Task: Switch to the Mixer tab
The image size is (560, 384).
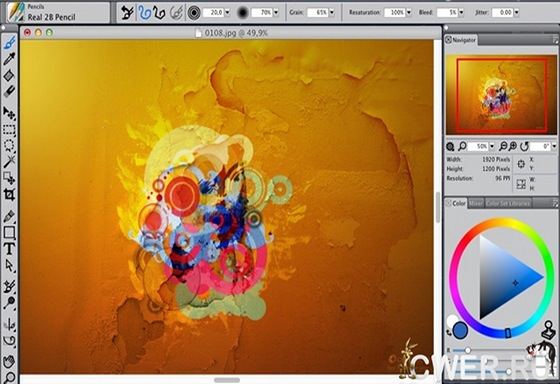Action: pos(476,203)
